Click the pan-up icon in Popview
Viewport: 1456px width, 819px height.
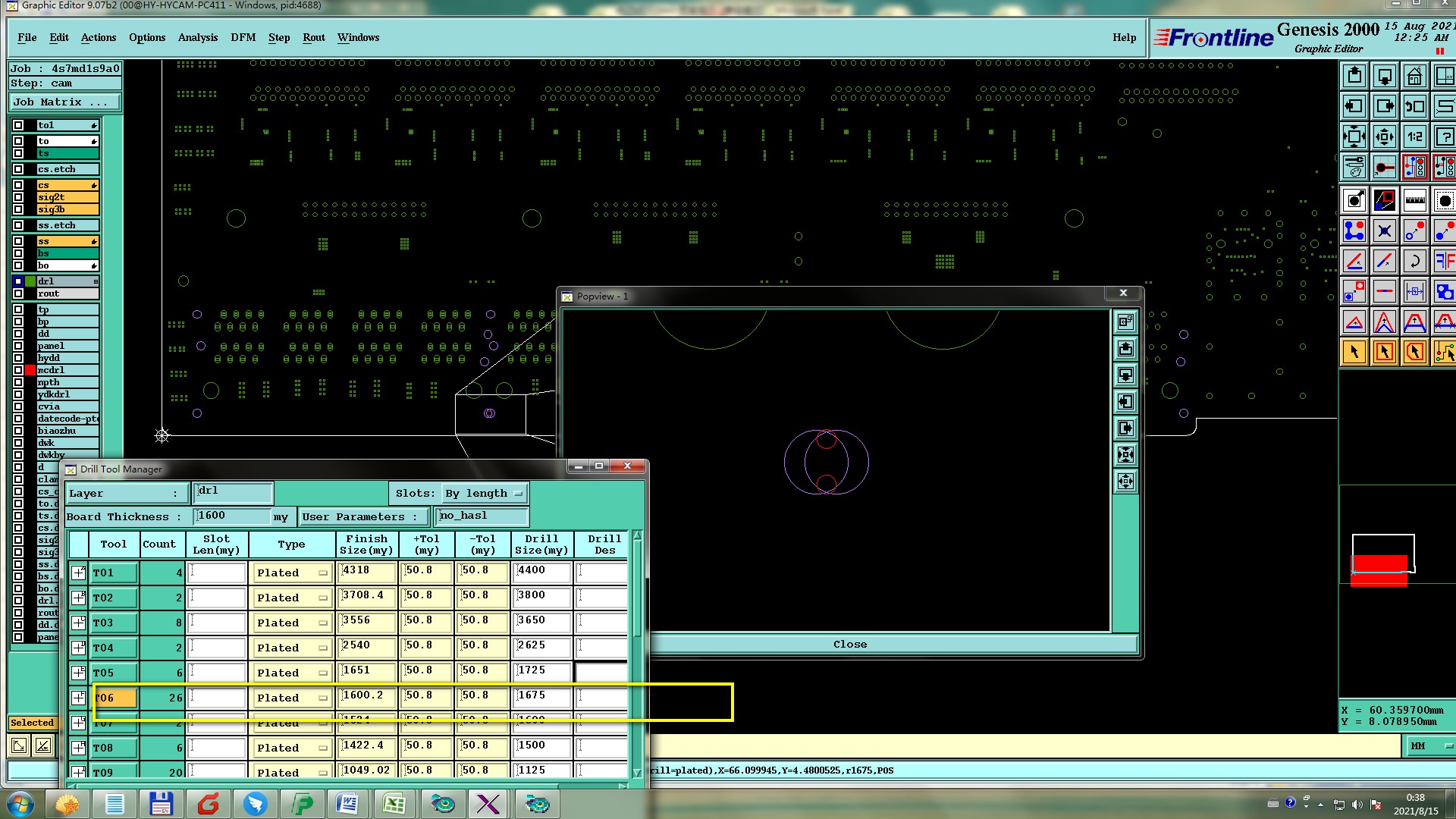[1125, 348]
